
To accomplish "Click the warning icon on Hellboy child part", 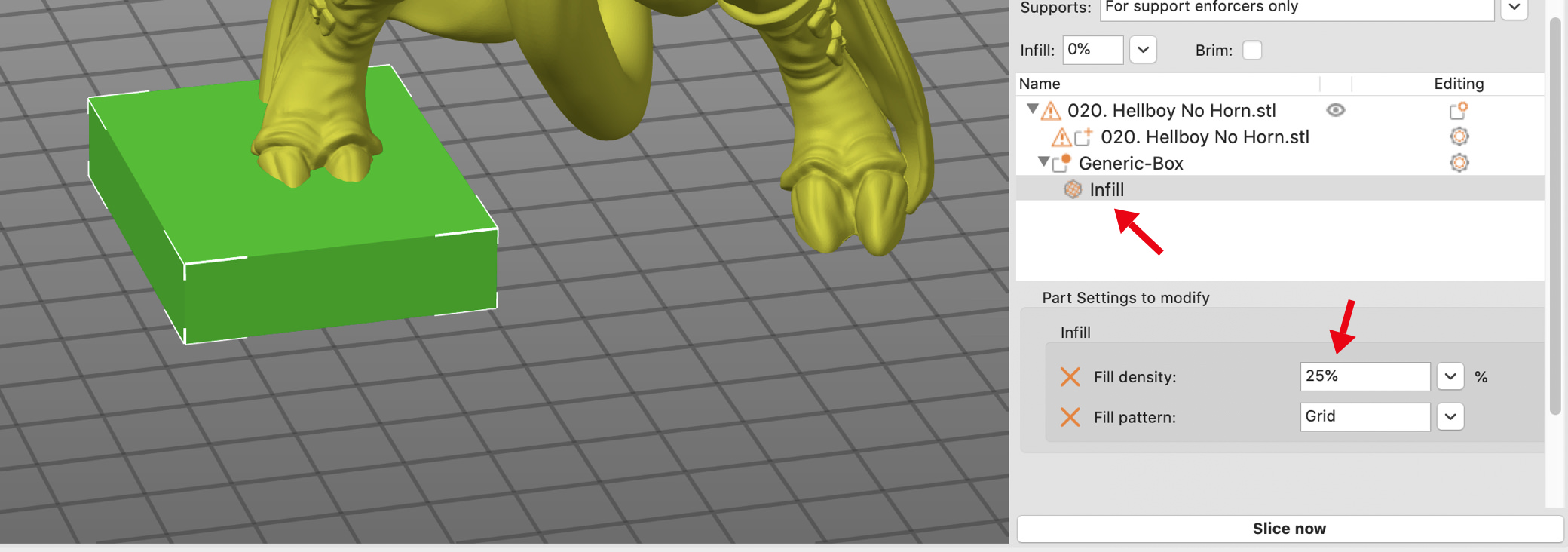I will pos(1061,137).
